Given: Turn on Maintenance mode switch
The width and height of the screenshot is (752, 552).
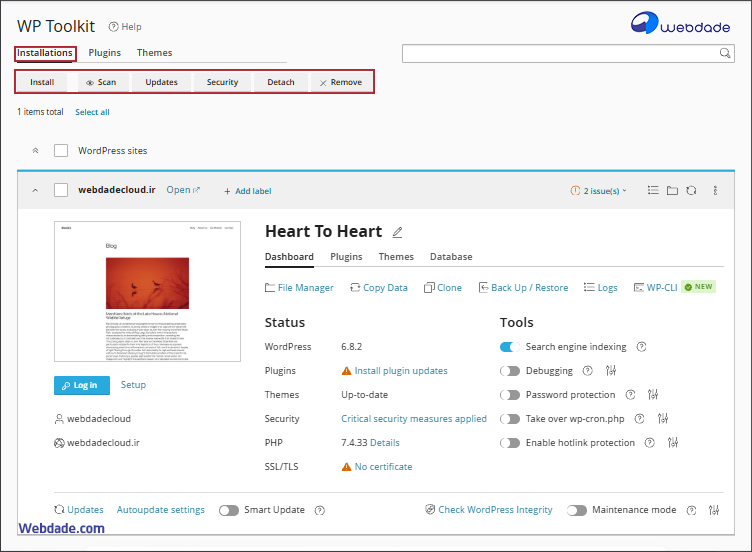Looking at the screenshot, I should (x=577, y=510).
